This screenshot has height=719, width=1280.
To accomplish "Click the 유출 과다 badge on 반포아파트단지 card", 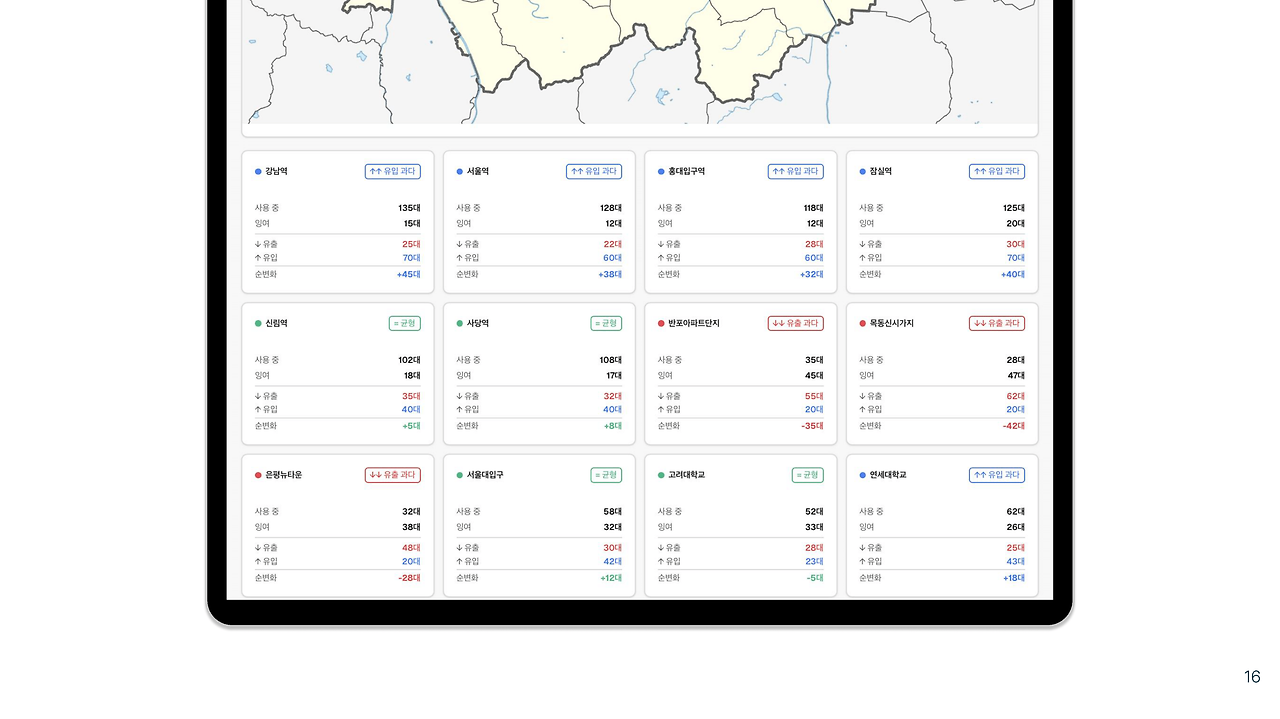I will coord(796,324).
